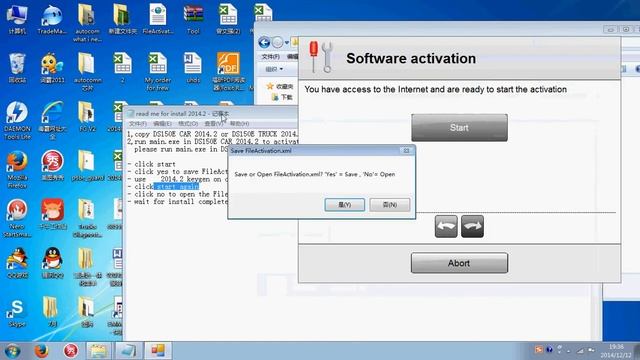Click Explorer window back navigation arrow

tap(264, 42)
